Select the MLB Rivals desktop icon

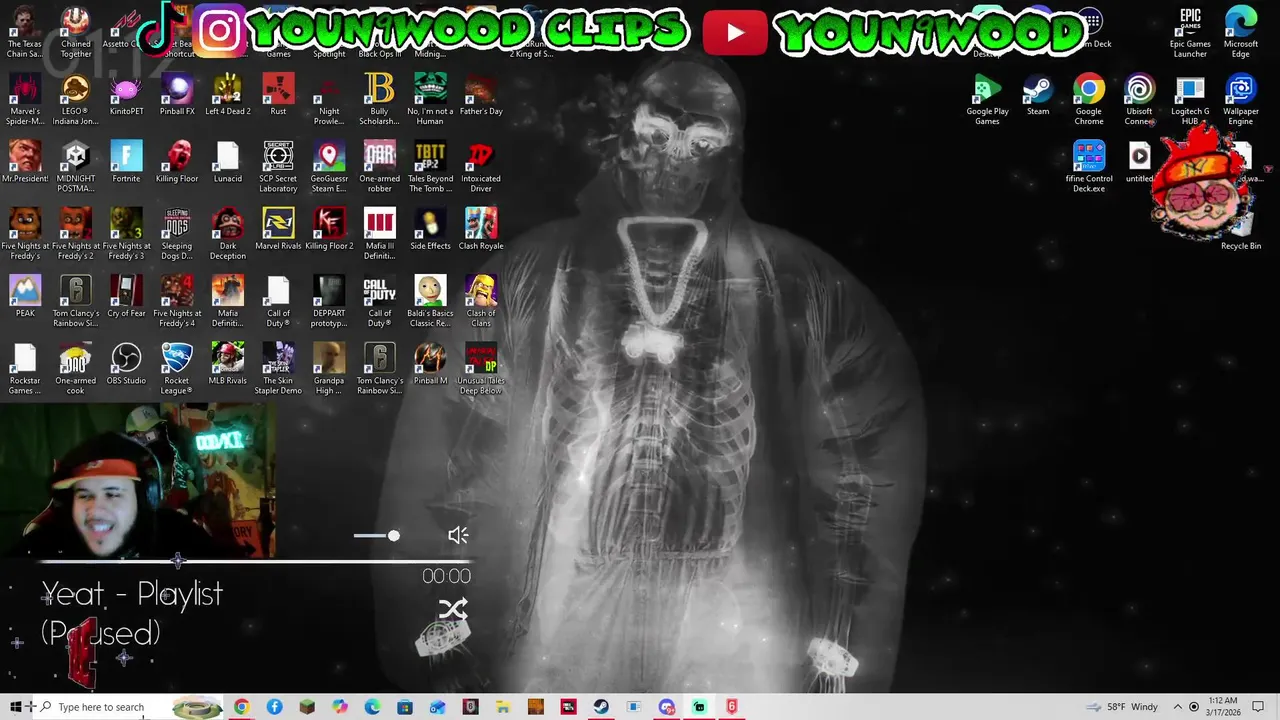click(227, 362)
